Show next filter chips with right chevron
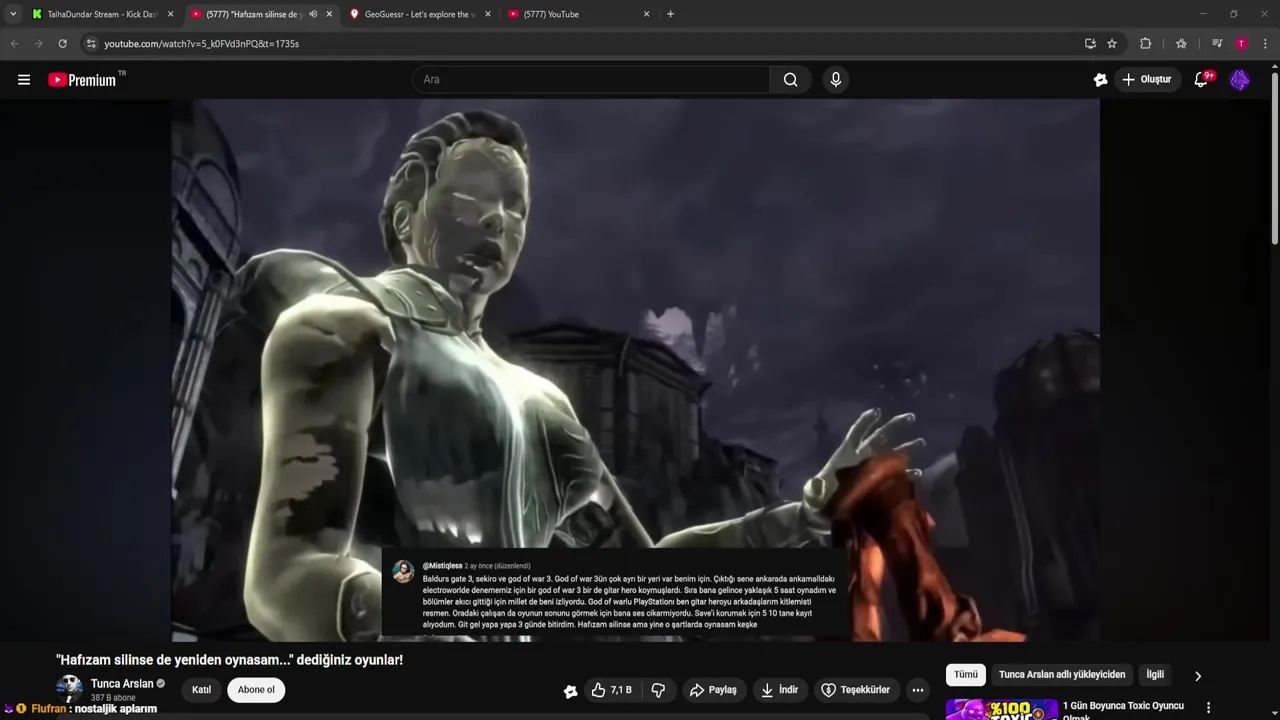The height and width of the screenshot is (720, 1280). 1198,676
